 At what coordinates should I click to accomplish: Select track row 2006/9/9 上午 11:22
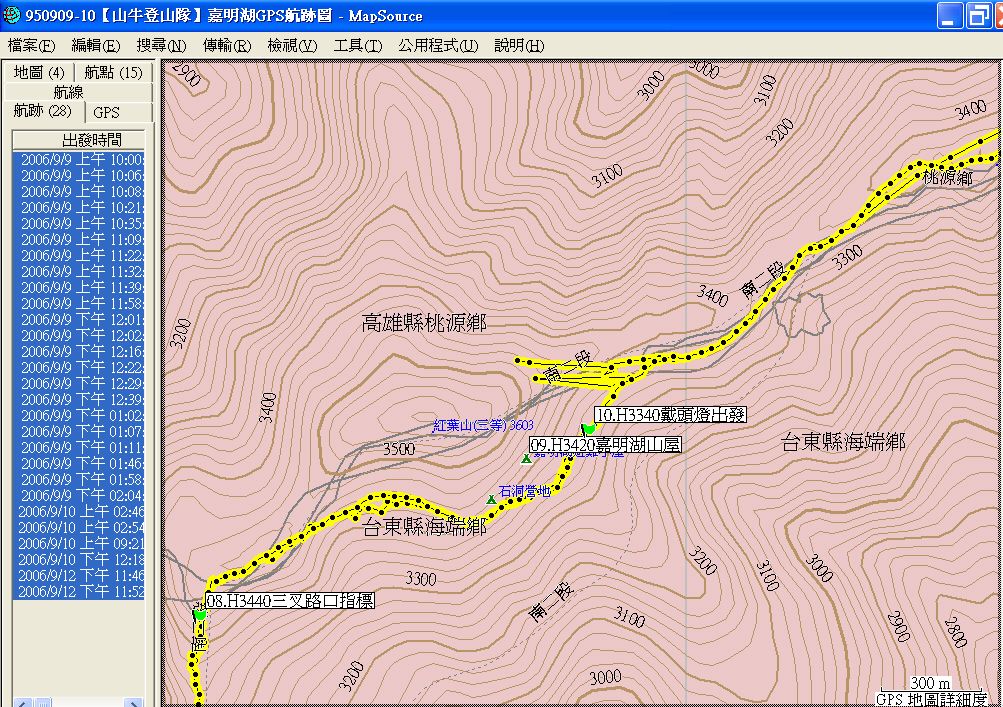point(79,255)
